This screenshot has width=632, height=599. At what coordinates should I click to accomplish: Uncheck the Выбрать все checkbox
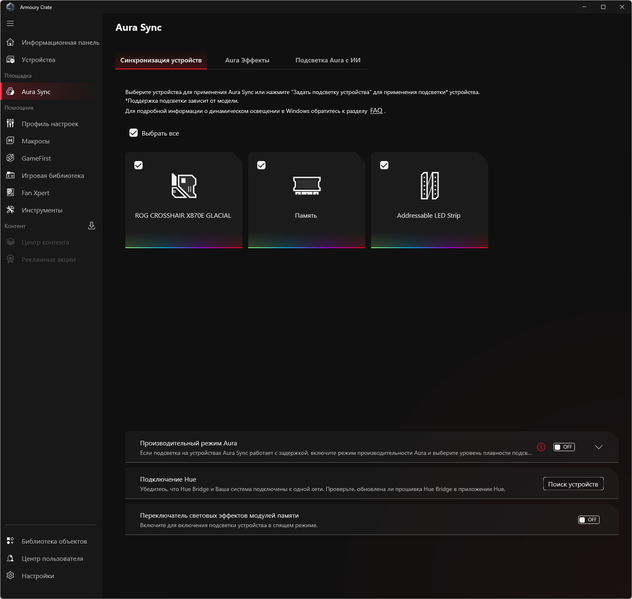pyautogui.click(x=133, y=133)
